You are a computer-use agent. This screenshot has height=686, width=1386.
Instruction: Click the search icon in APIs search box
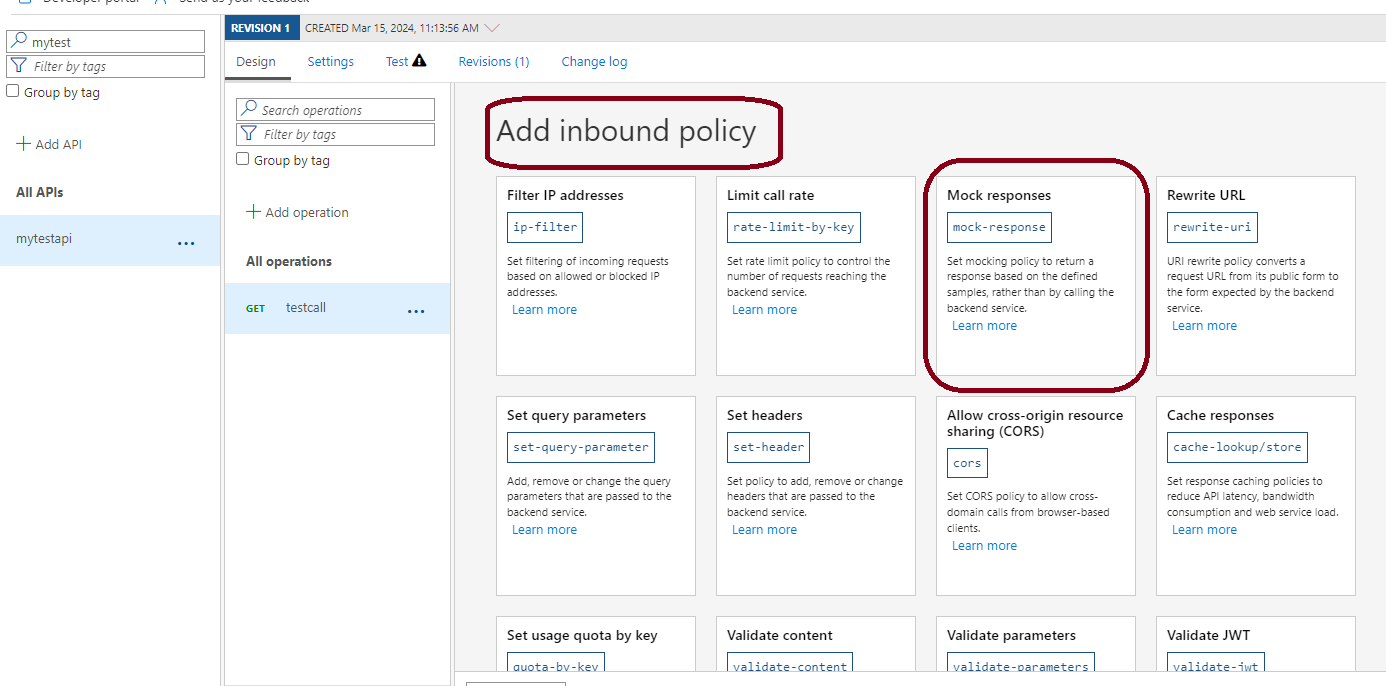tap(18, 42)
